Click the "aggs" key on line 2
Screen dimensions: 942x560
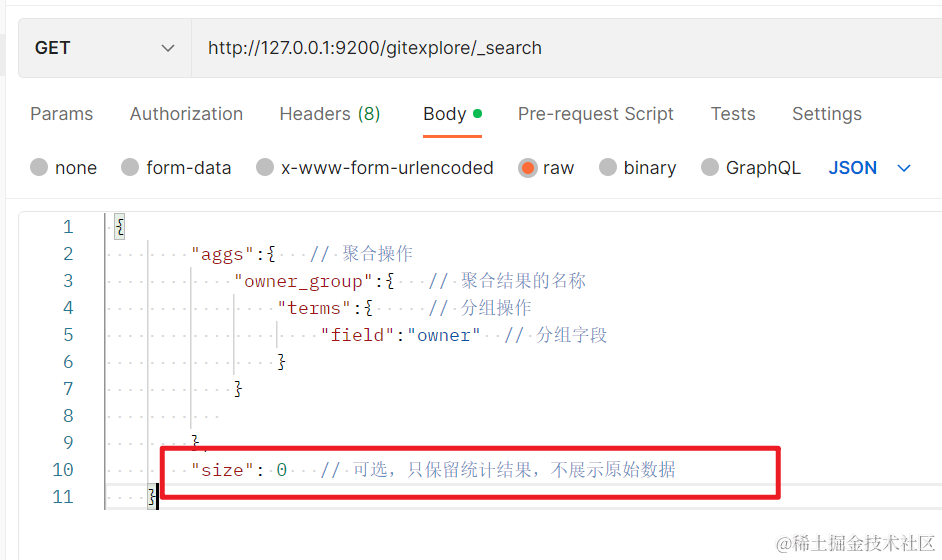pos(222,254)
